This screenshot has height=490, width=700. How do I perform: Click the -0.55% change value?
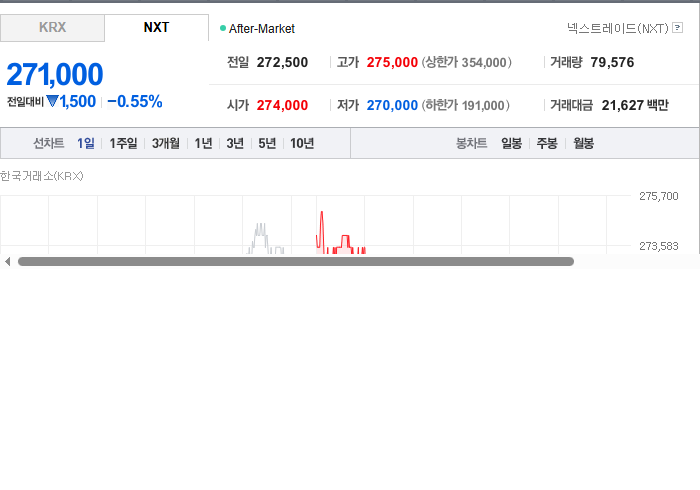(135, 102)
